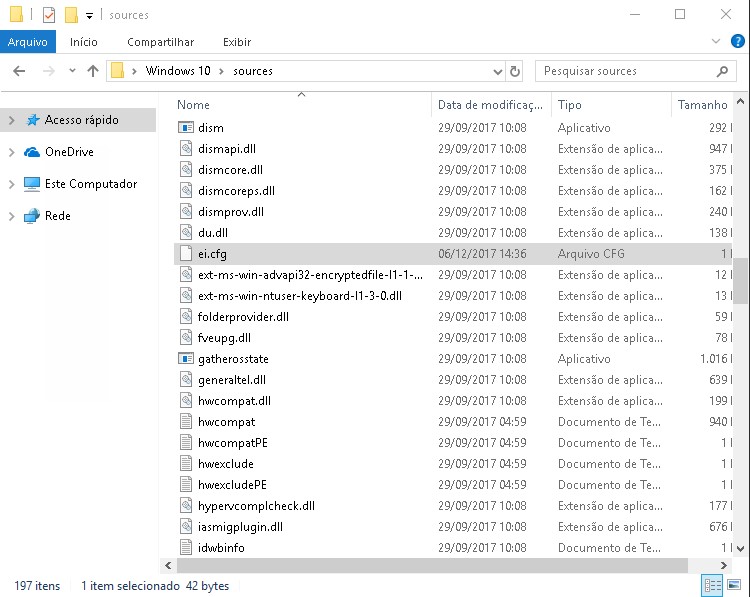This screenshot has height=597, width=750.
Task: Select the generaltel.dll file icon
Action: (x=186, y=380)
